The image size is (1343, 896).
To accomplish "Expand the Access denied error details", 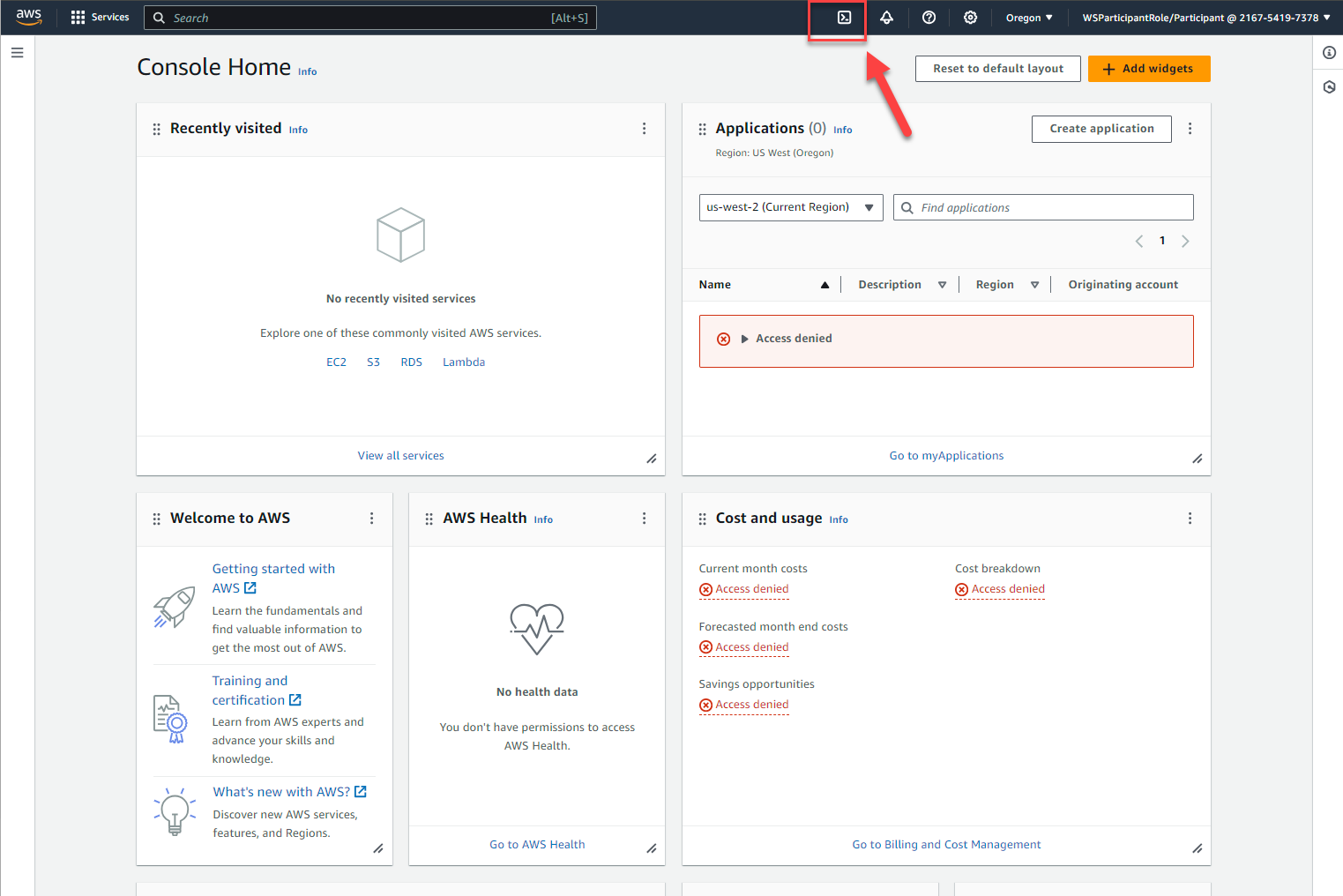I will tap(744, 339).
